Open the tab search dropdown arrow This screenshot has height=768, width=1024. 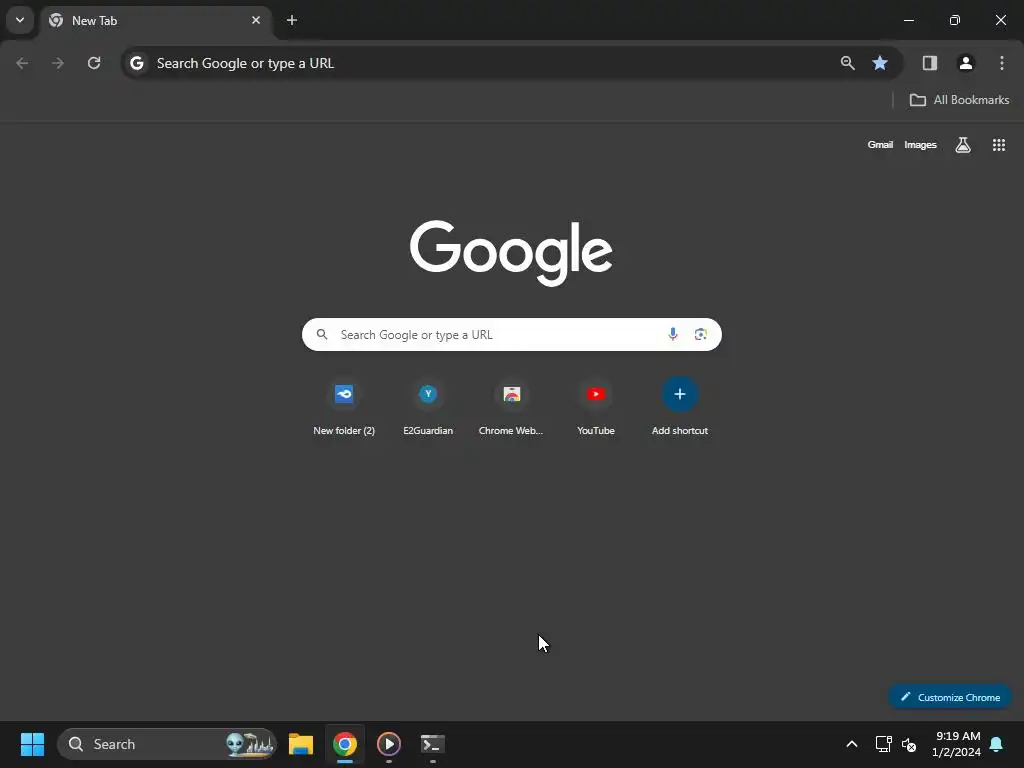[x=20, y=20]
